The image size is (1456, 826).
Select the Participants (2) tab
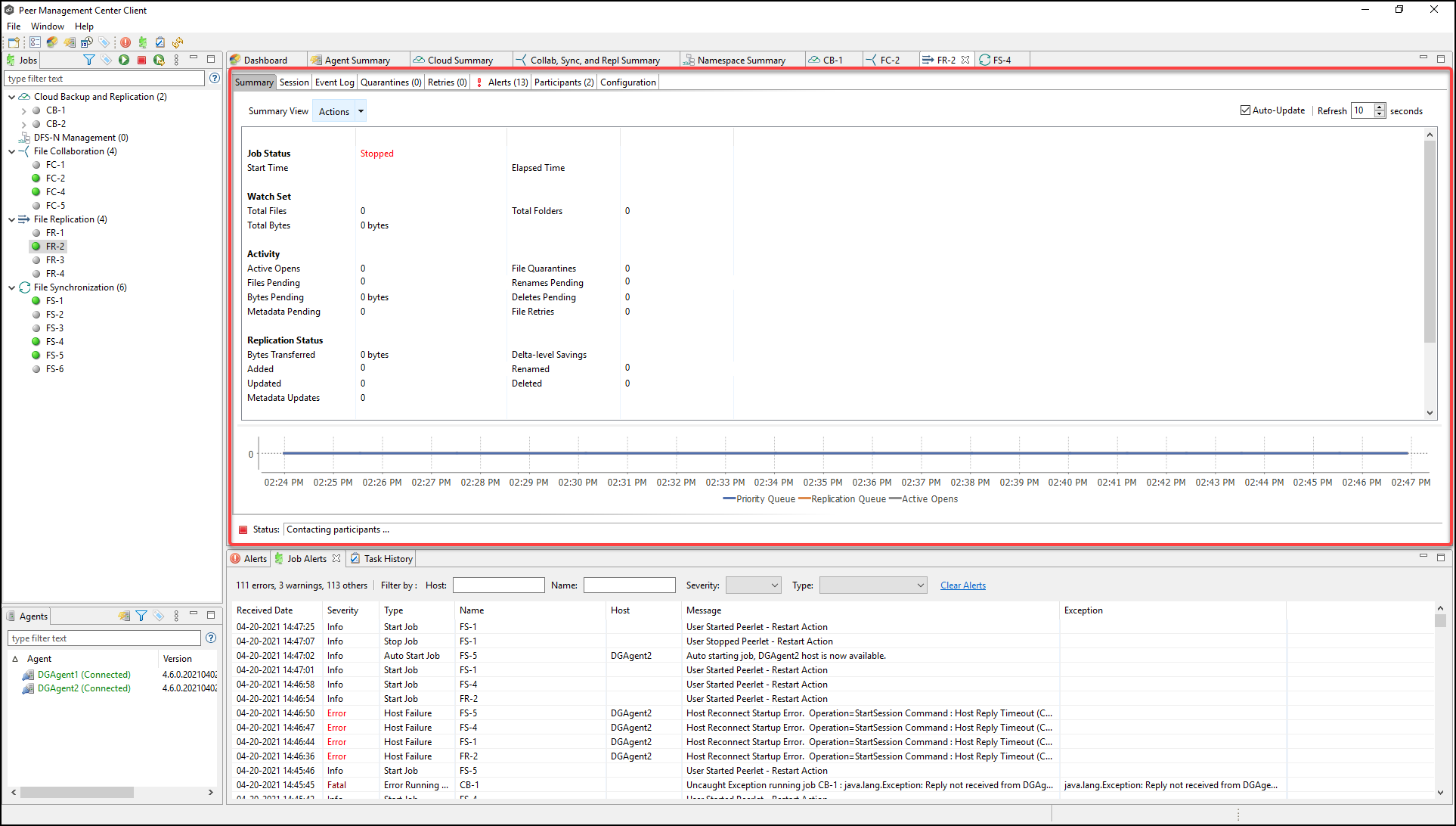pos(564,82)
